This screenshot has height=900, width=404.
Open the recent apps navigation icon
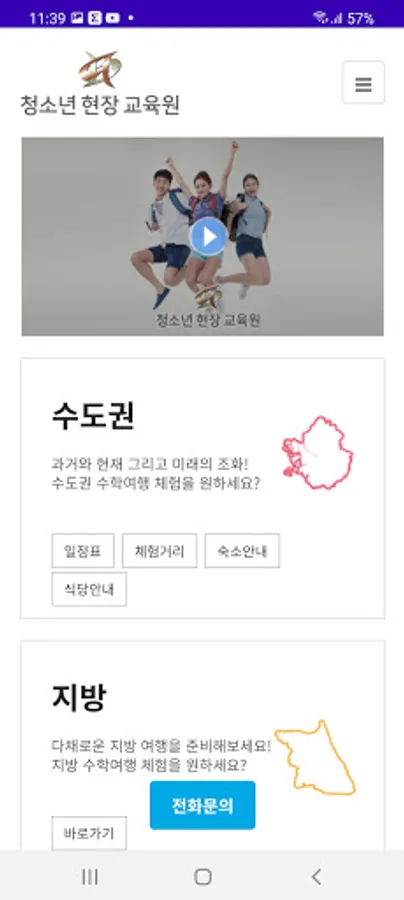point(90,876)
